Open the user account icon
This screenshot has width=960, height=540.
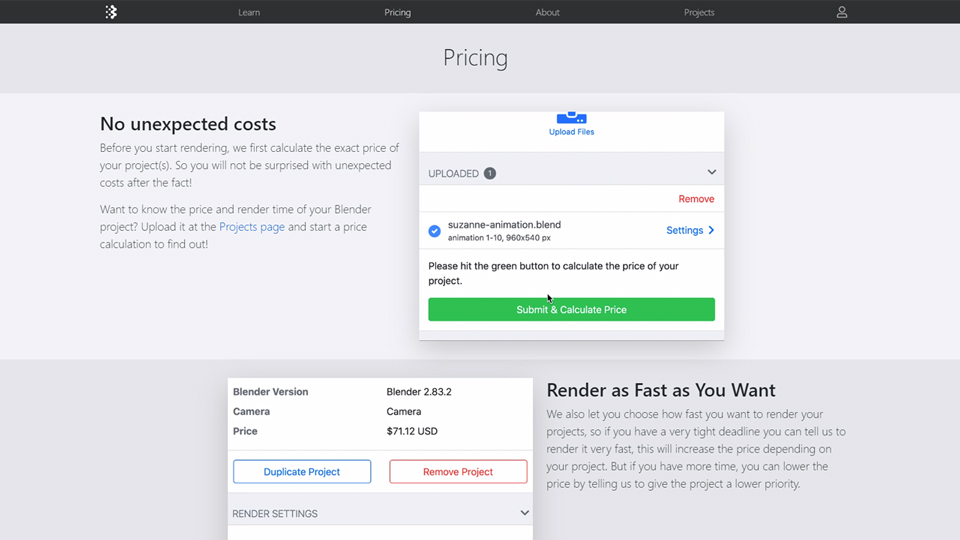[x=842, y=12]
